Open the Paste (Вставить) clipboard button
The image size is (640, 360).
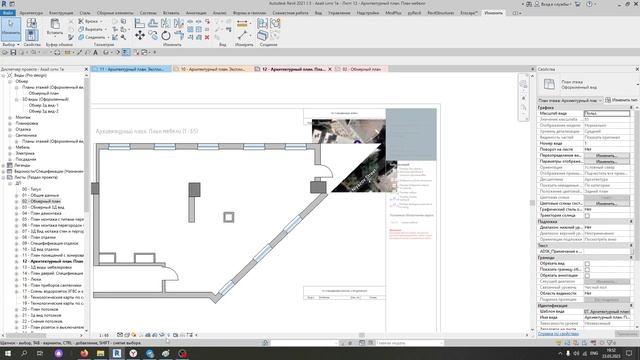[x=55, y=27]
